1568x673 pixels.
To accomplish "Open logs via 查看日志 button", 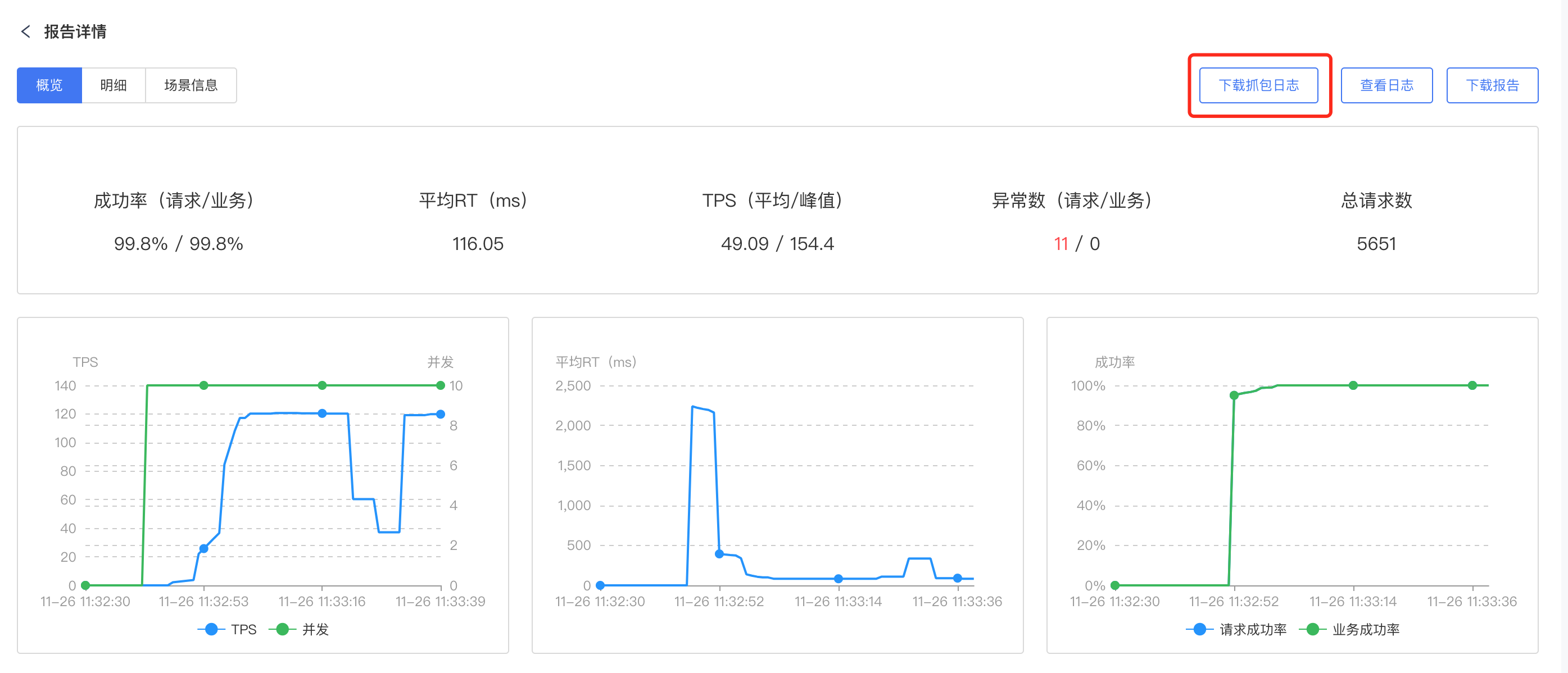I will (x=1386, y=85).
